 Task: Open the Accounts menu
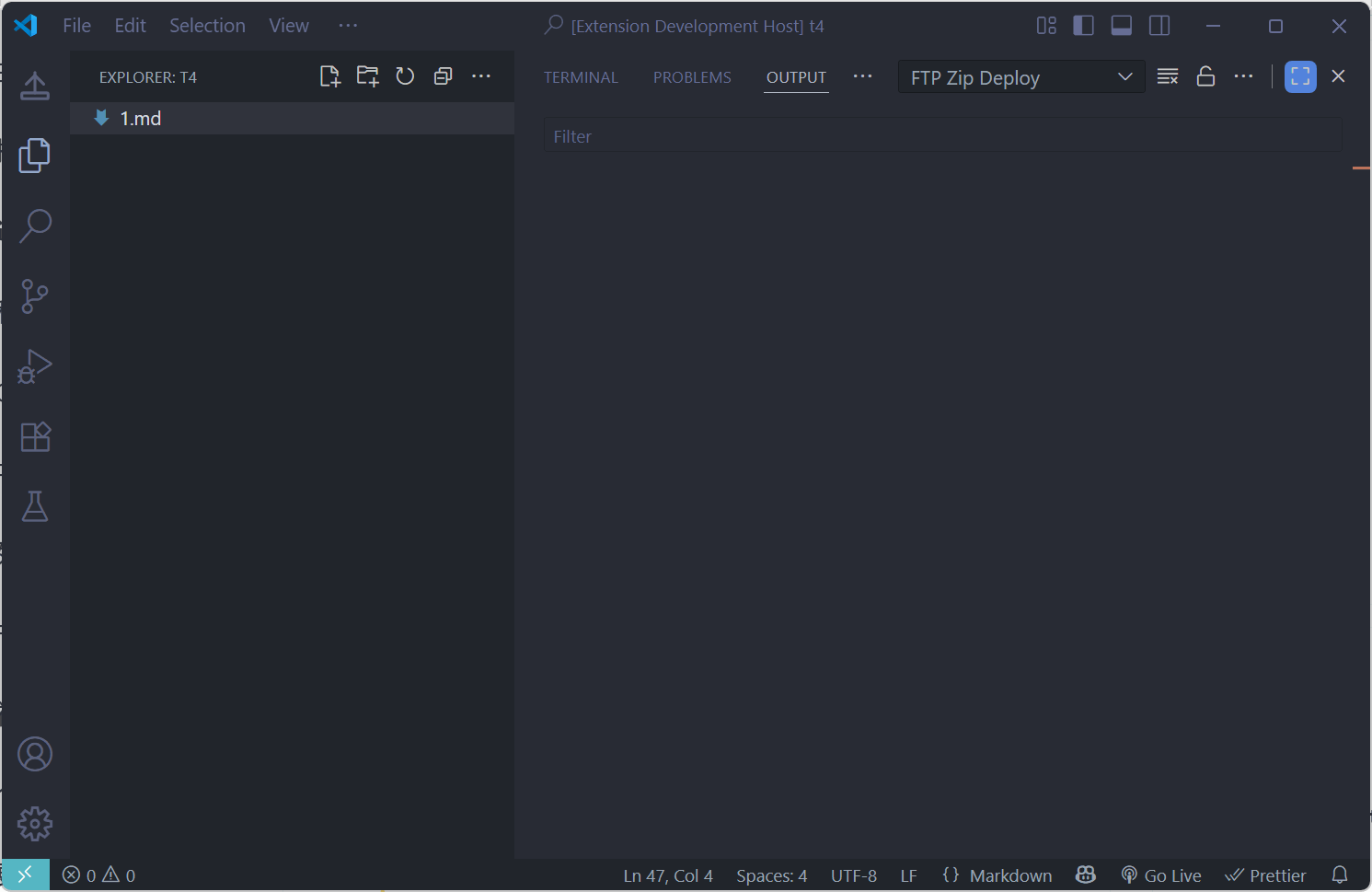[35, 754]
